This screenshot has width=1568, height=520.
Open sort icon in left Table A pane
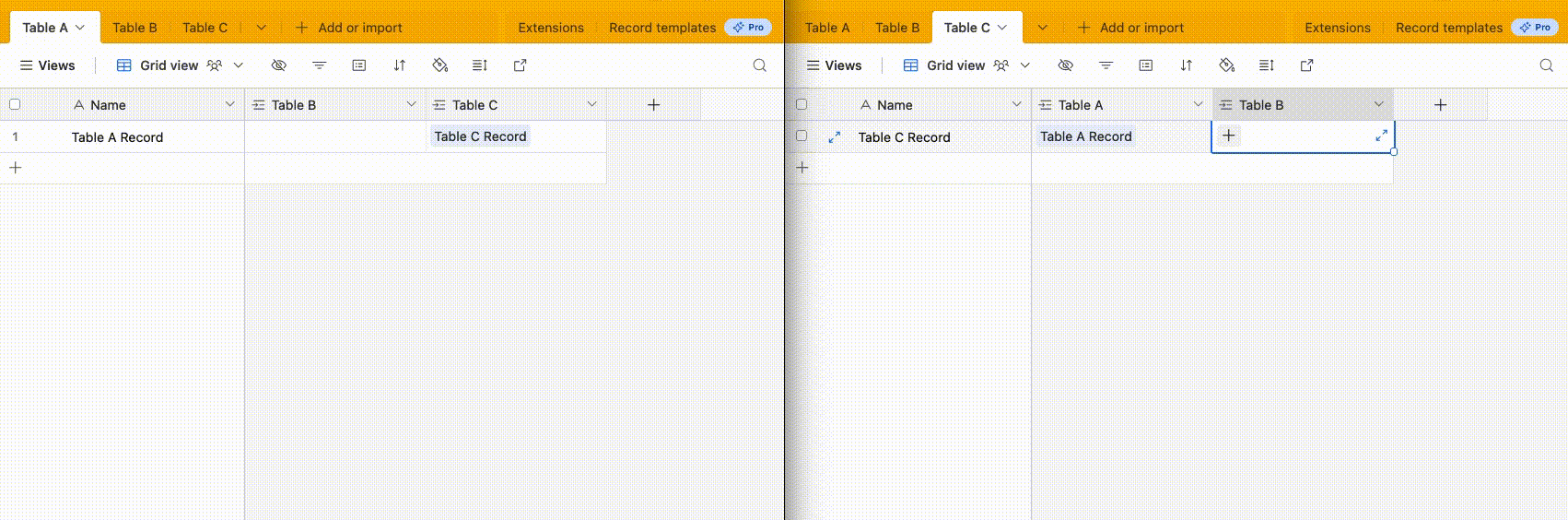pos(400,65)
